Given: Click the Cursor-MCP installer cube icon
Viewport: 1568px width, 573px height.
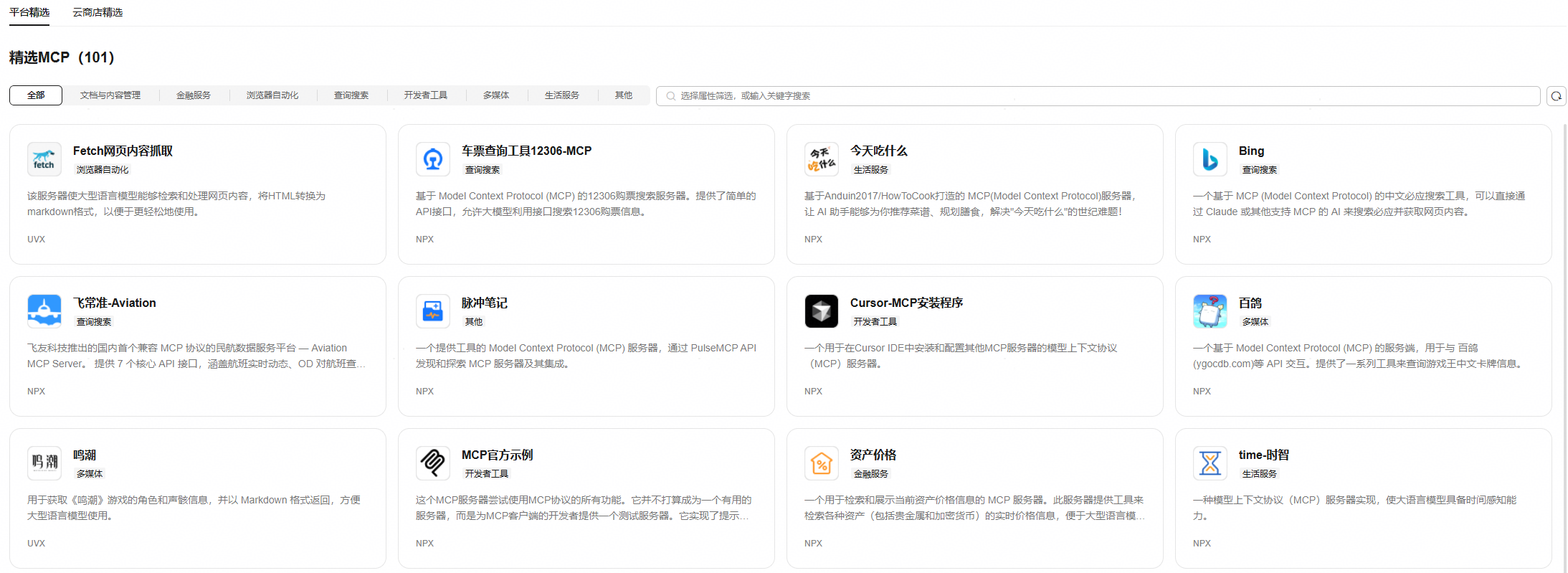Looking at the screenshot, I should click(821, 311).
